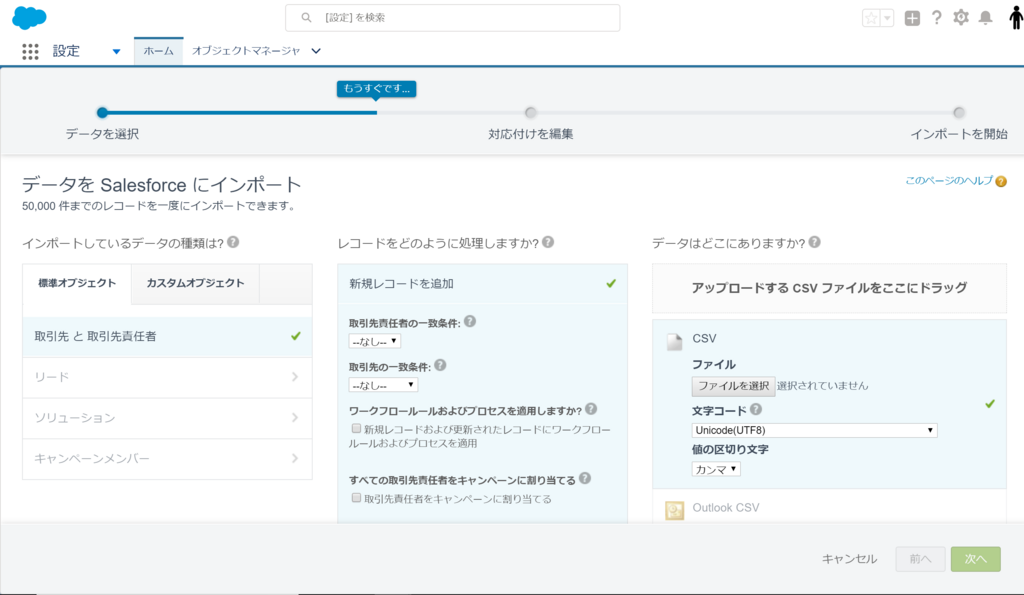Open the favorites list dropdown arrow
1024x595 pixels.
click(x=887, y=18)
